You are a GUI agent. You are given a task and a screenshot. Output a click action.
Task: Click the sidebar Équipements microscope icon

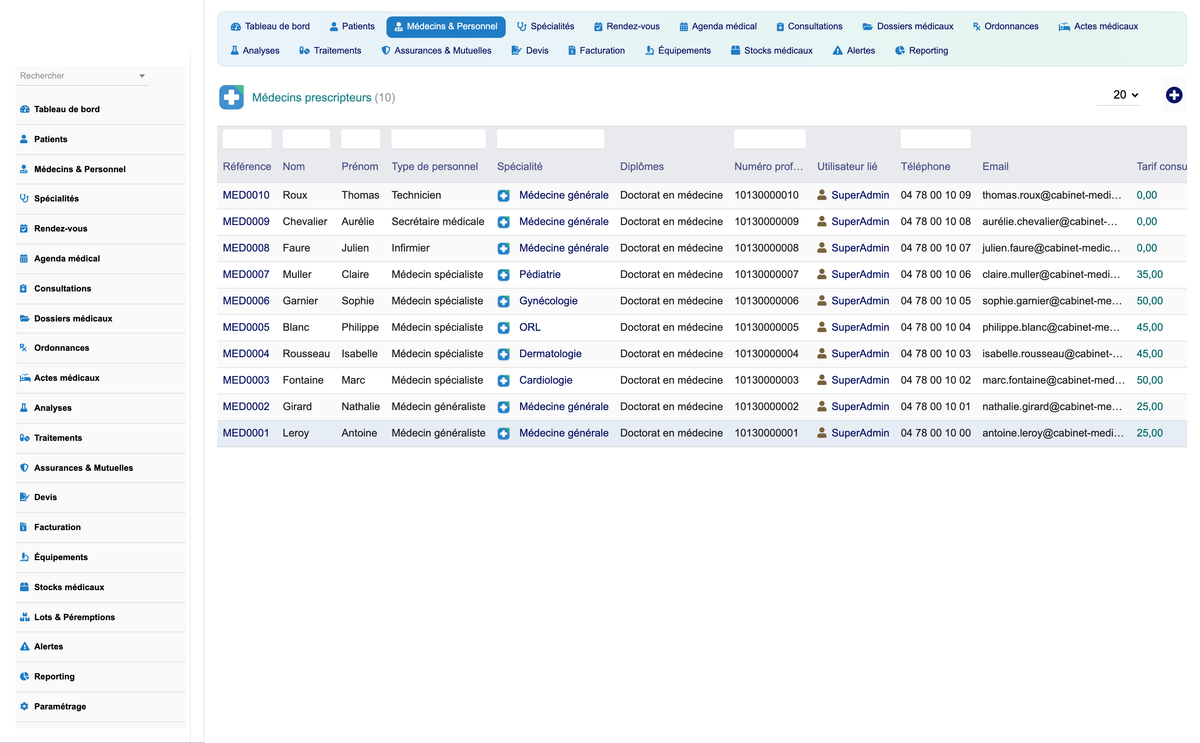25,557
